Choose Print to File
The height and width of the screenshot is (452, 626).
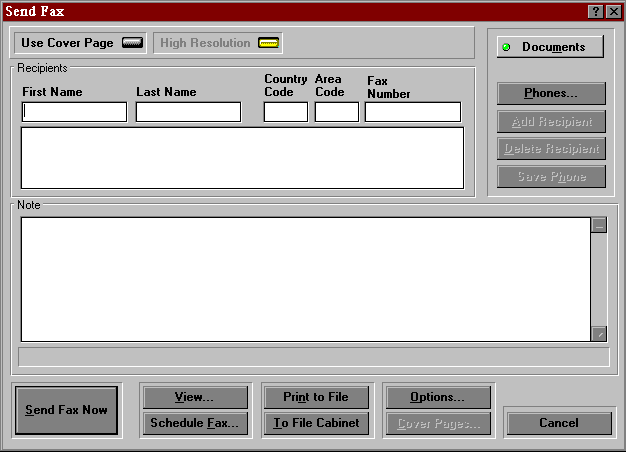coord(315,397)
